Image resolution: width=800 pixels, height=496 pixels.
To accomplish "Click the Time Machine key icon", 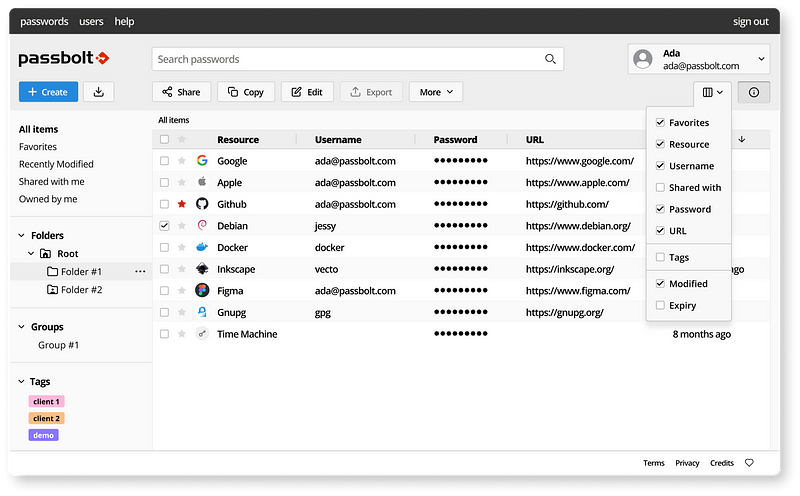I will pos(202,334).
